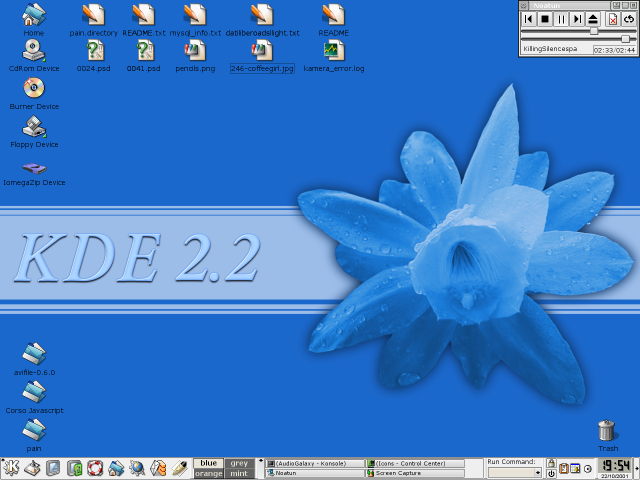Open the K menu on the panel
Viewport: 640px width, 480px height.
click(10, 469)
